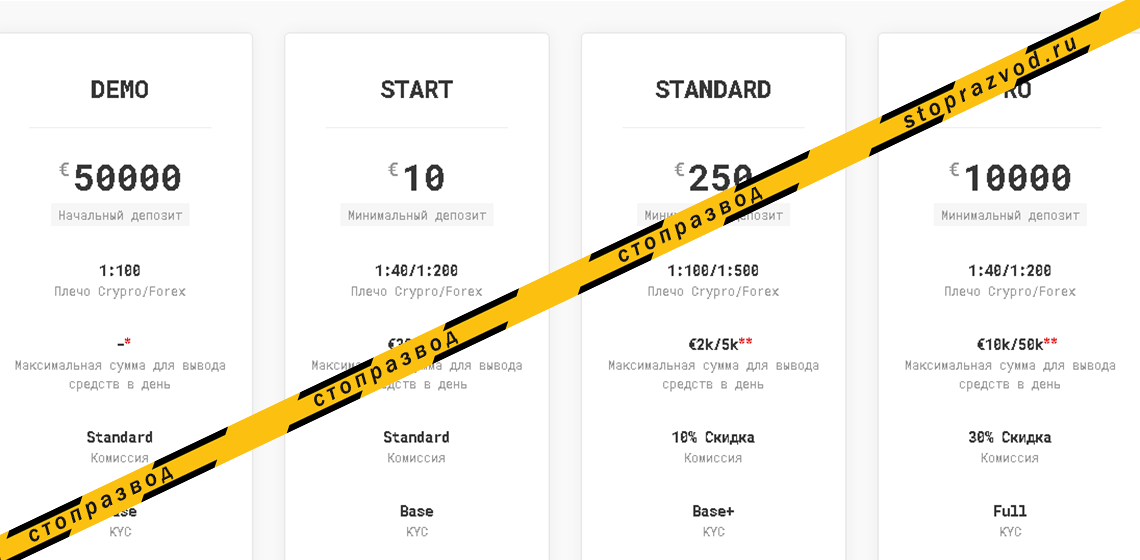This screenshot has width=1140, height=560.
Task: Click "Минимальный депозит" label under €10000
Action: click(1010, 215)
